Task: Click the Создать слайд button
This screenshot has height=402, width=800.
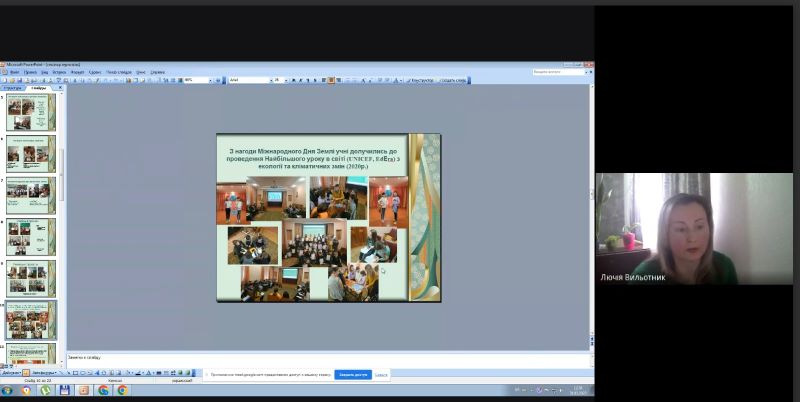Action: [x=452, y=80]
